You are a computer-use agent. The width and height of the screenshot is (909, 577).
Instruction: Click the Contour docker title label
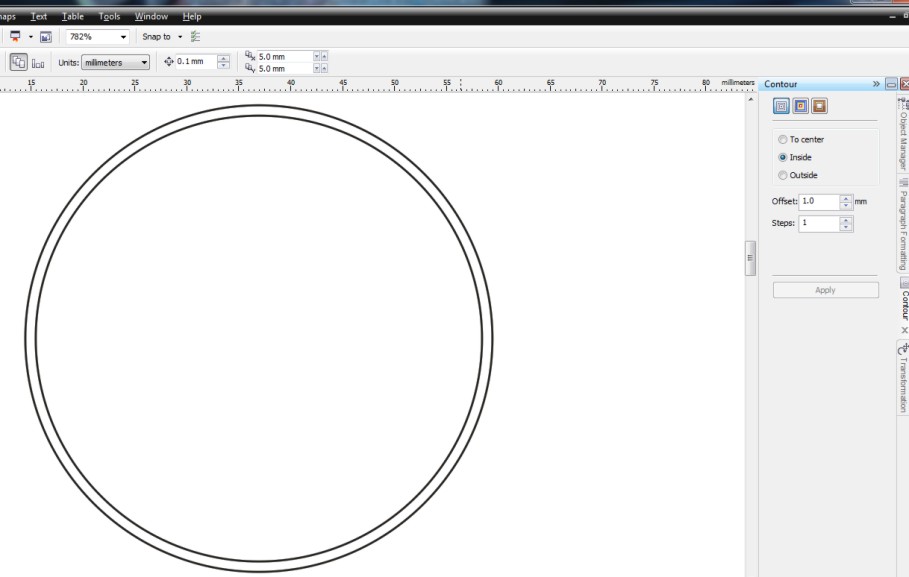pos(780,84)
